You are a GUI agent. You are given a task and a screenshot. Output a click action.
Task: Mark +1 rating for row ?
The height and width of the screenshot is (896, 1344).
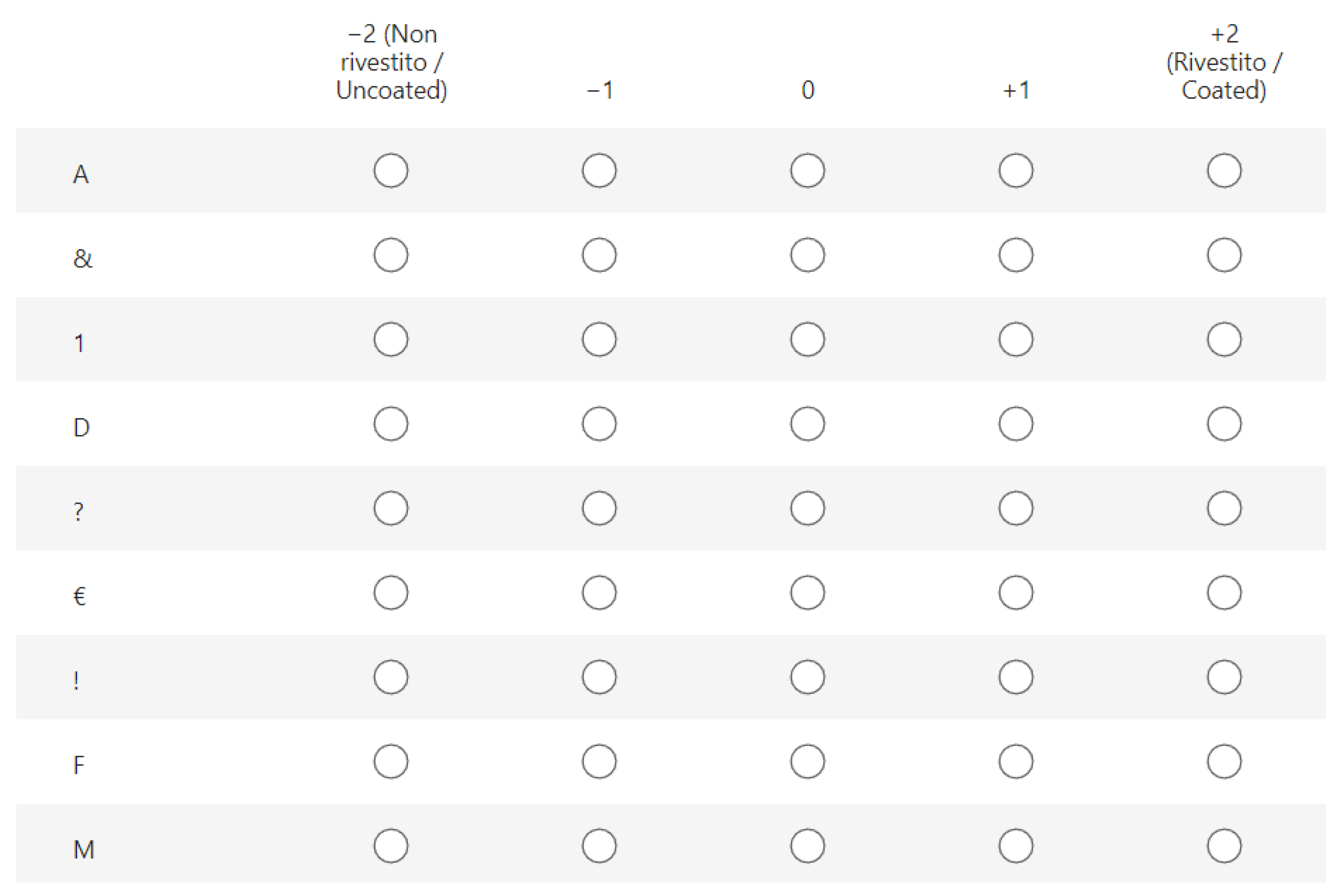pos(1016,508)
